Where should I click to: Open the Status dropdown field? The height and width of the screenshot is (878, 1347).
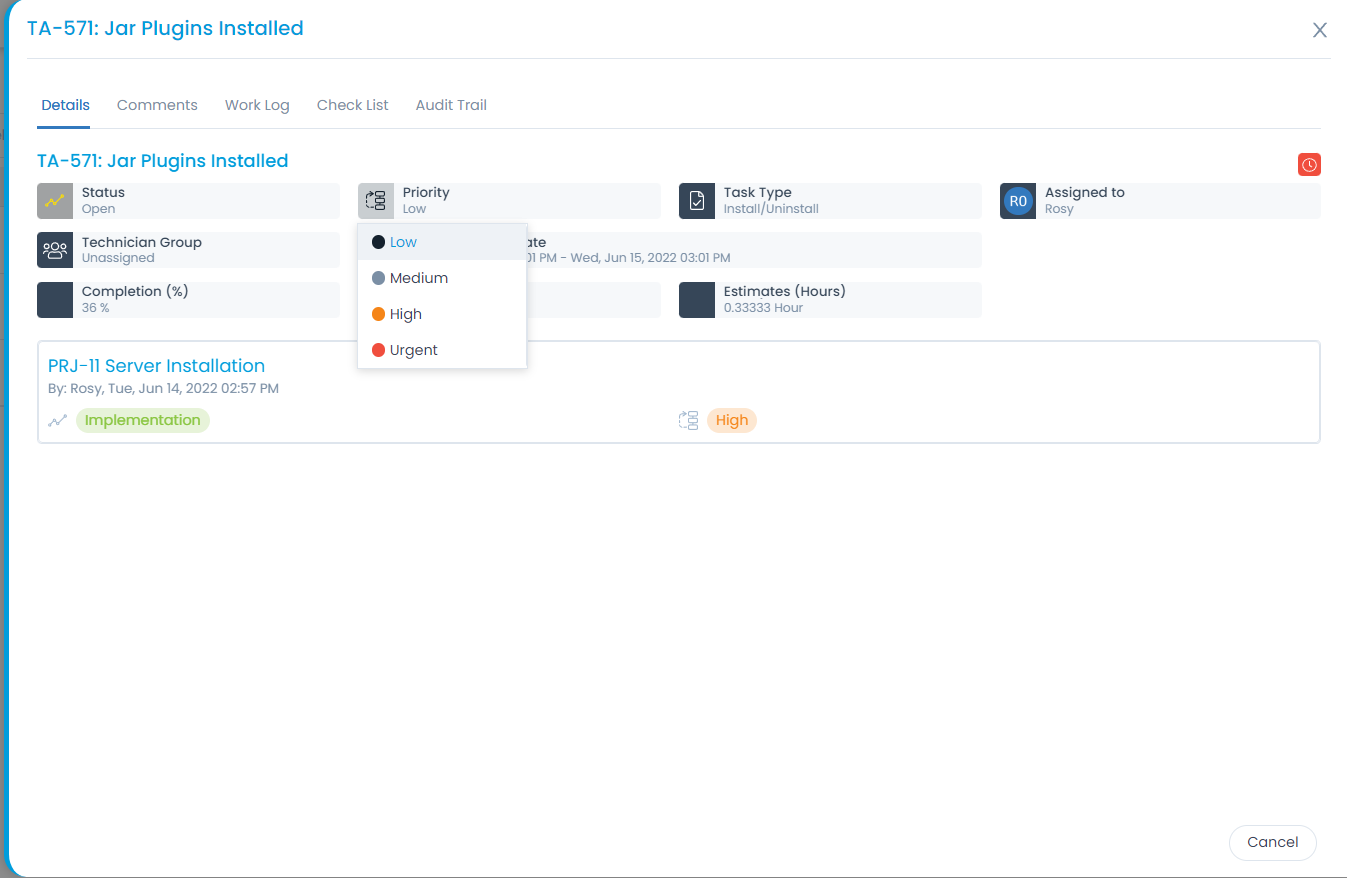coord(190,200)
